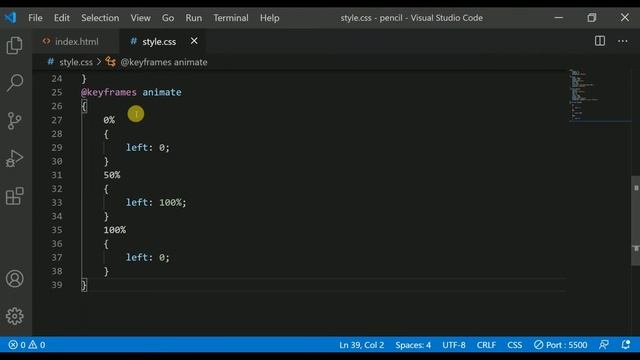Screen dimensions: 640x360
Task: Open the Extensions view
Action: [15, 196]
